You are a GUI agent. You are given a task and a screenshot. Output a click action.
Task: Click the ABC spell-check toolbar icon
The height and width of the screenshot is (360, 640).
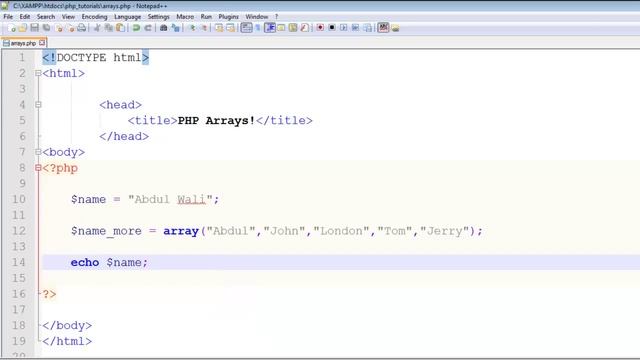coord(384,28)
